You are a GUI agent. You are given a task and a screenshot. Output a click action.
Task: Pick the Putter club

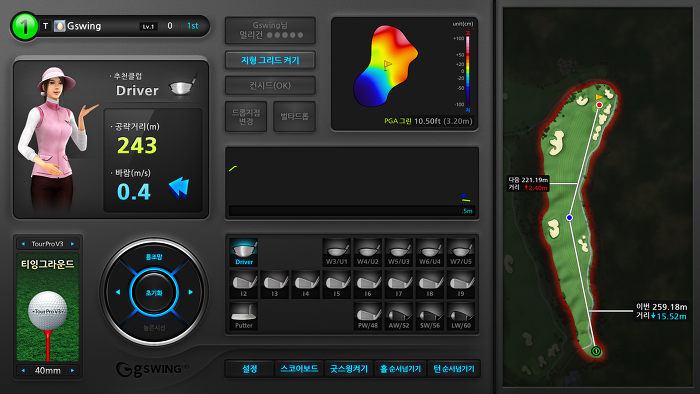click(244, 316)
